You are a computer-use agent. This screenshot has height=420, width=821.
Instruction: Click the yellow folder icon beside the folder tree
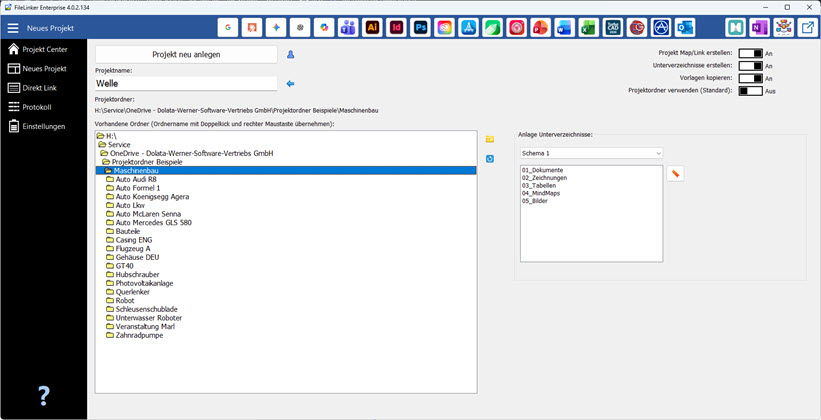click(490, 139)
